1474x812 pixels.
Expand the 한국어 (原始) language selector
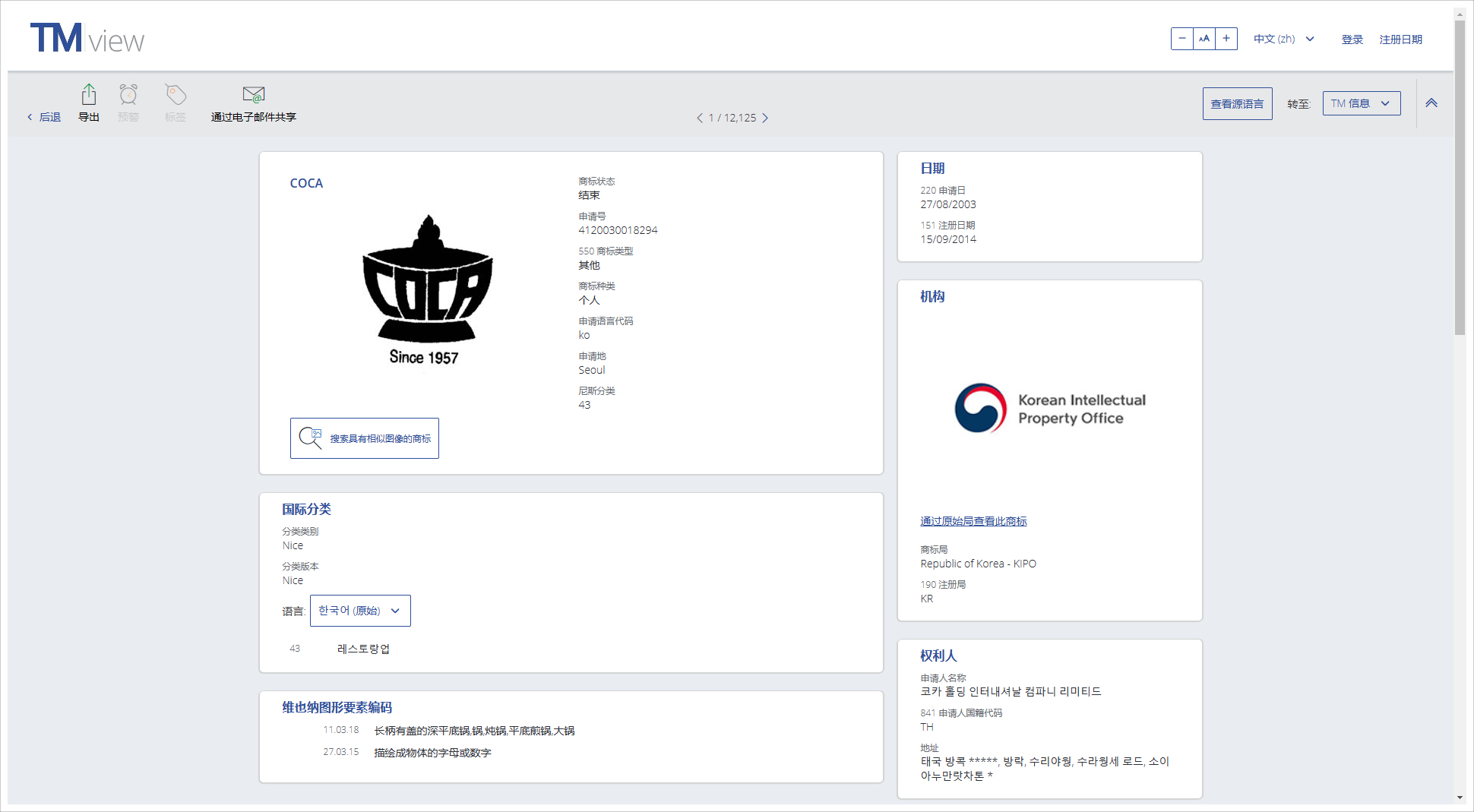point(360,611)
